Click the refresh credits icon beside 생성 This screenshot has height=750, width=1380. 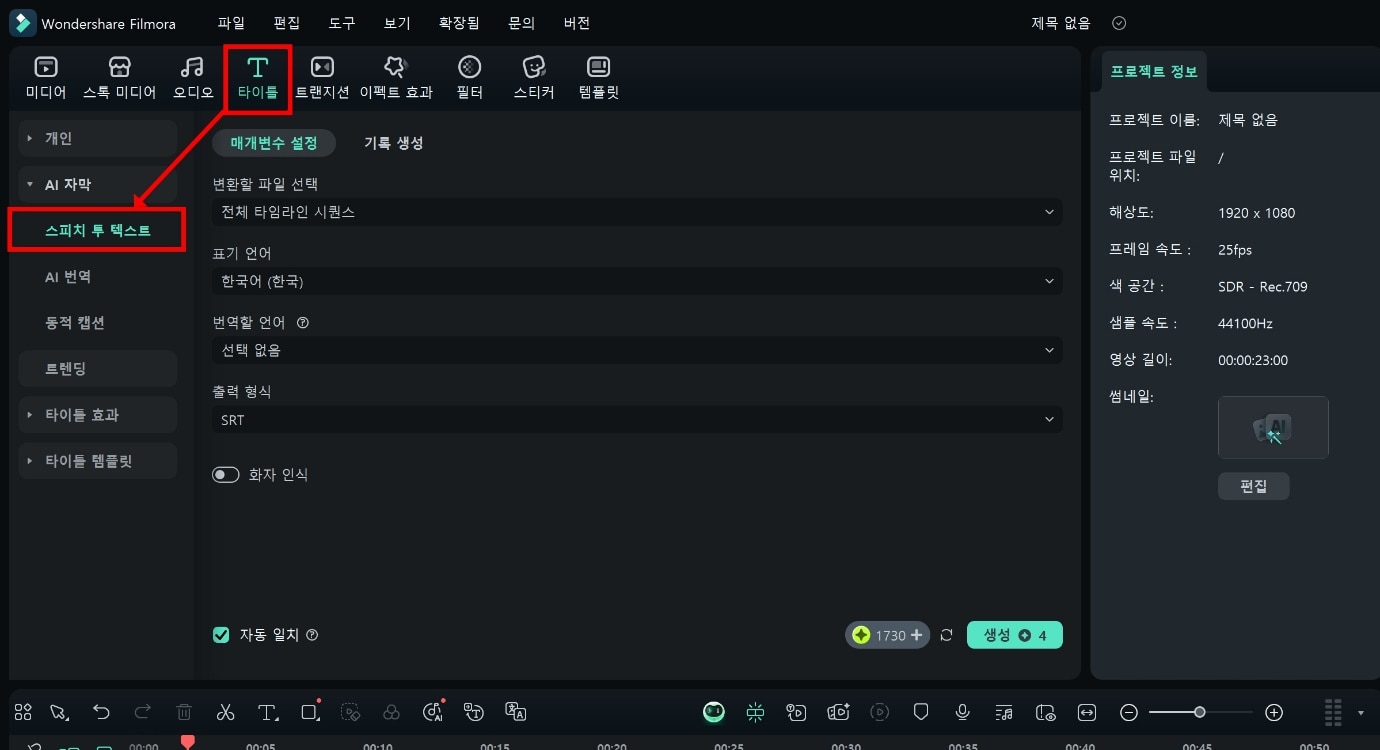[x=946, y=635]
